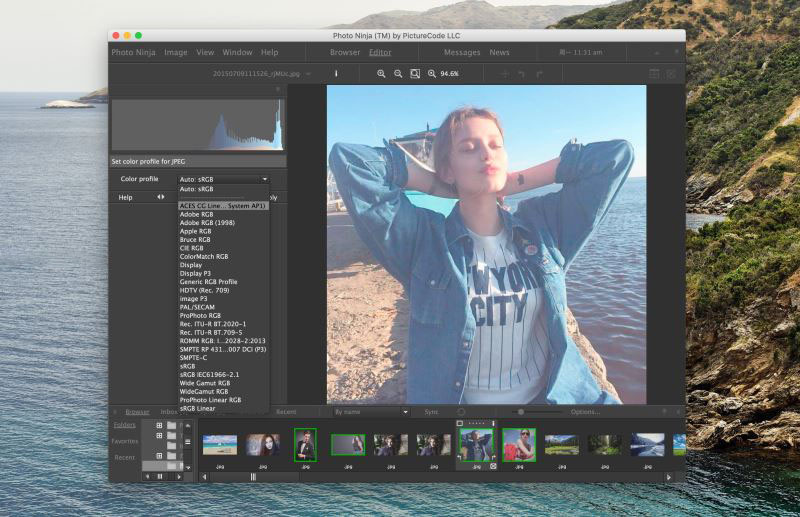Click the Sync button
Image resolution: width=800 pixels, height=517 pixels.
(432, 412)
